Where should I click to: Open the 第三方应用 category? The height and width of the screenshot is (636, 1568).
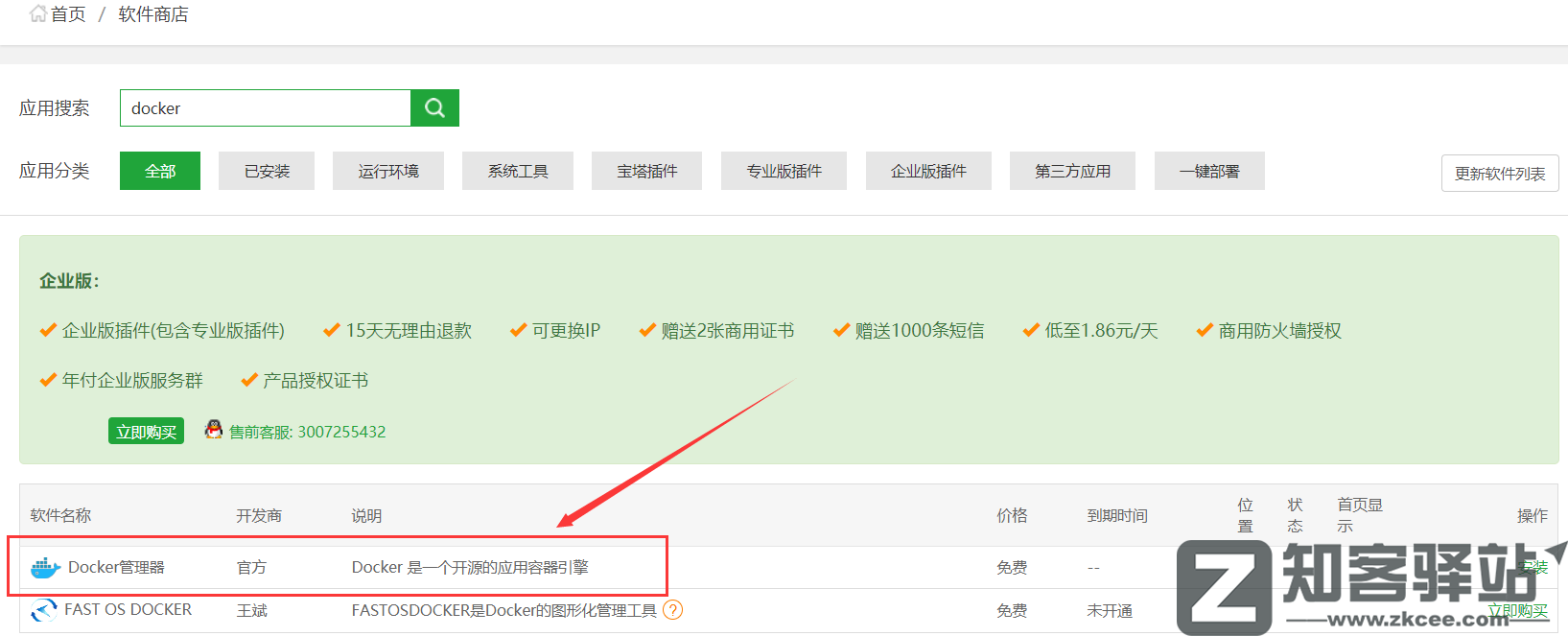(1072, 171)
